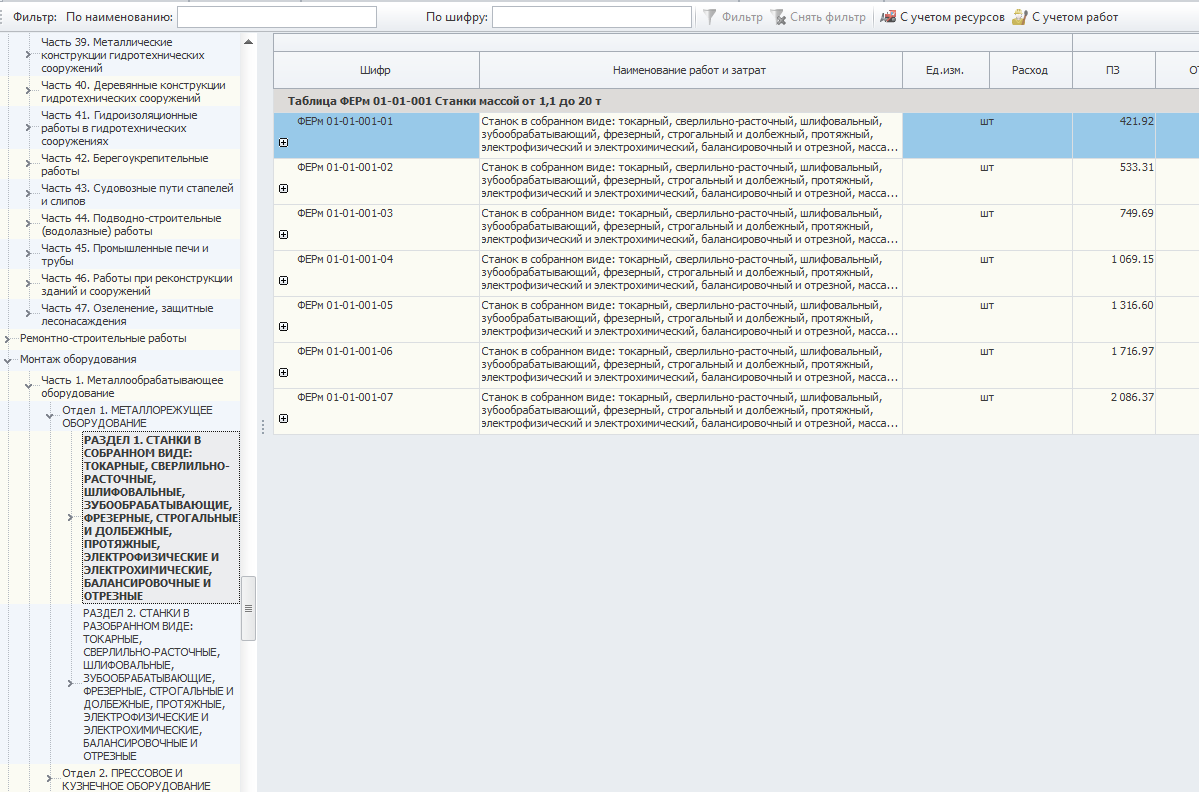This screenshot has height=792, width=1199.
Task: Sort by Шифр column header
Action: coord(375,70)
